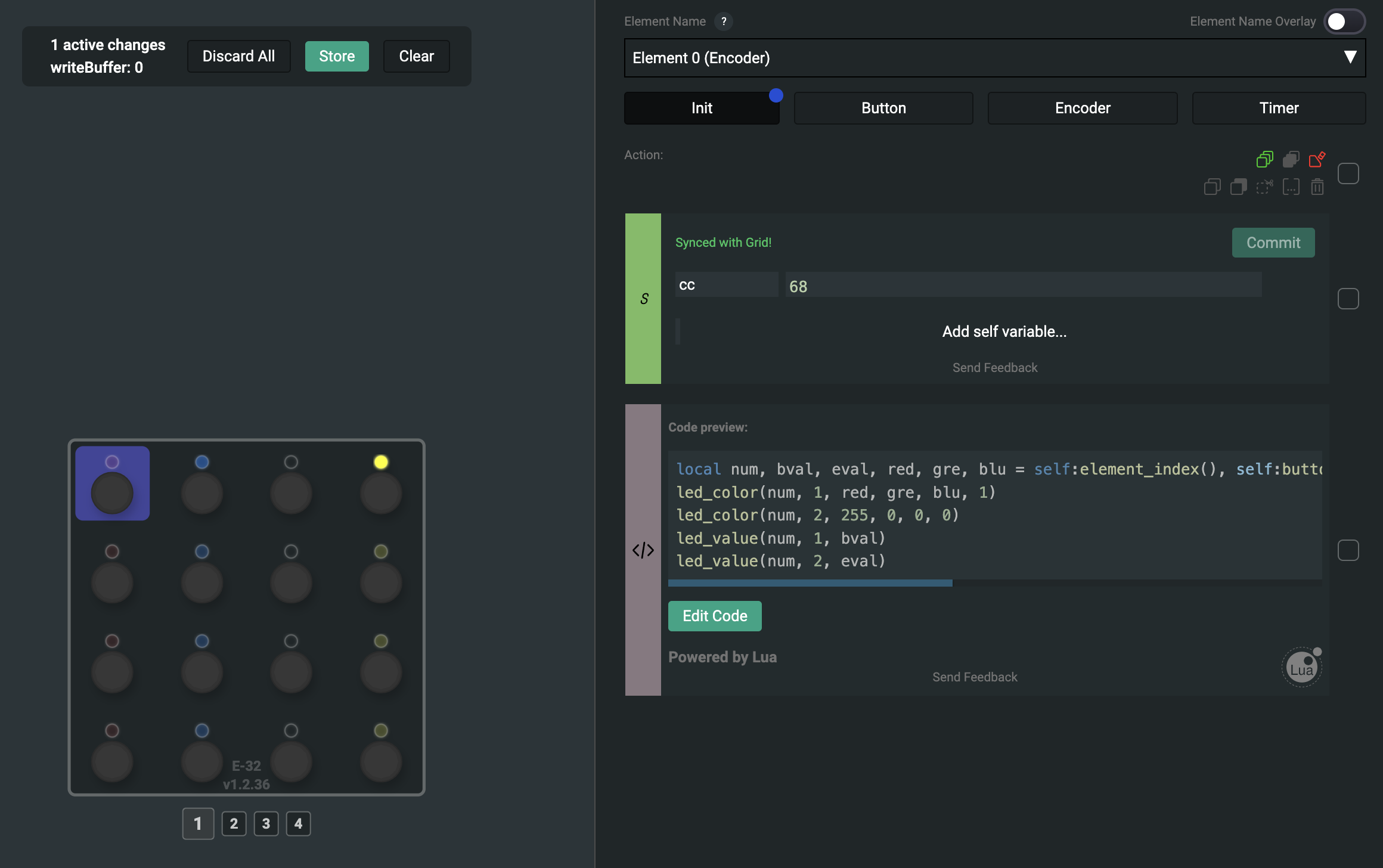Toggle the Element Name Overlay switch
This screenshot has width=1383, height=868.
[1344, 21]
